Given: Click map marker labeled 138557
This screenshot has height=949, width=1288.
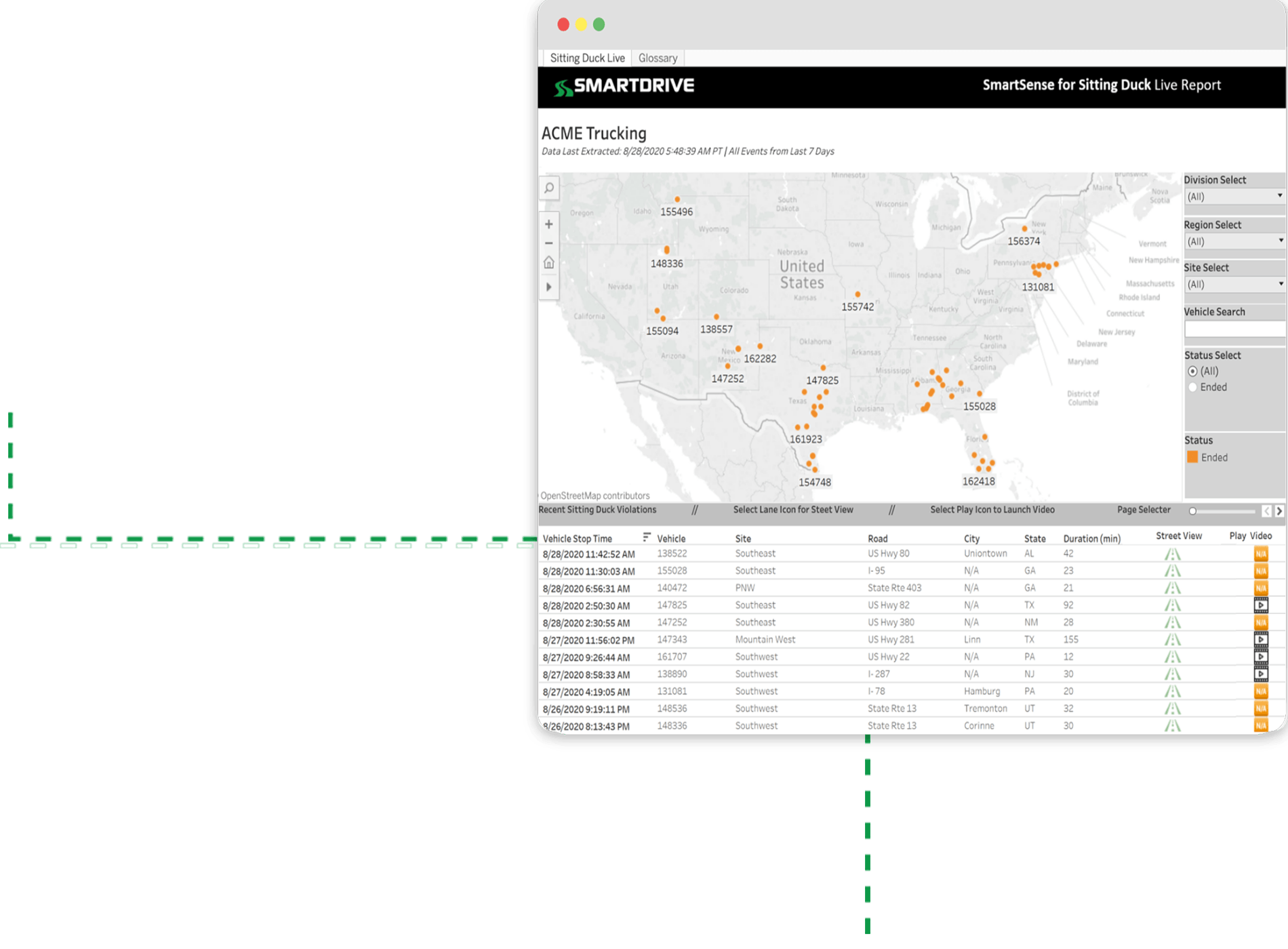Looking at the screenshot, I should [x=717, y=317].
